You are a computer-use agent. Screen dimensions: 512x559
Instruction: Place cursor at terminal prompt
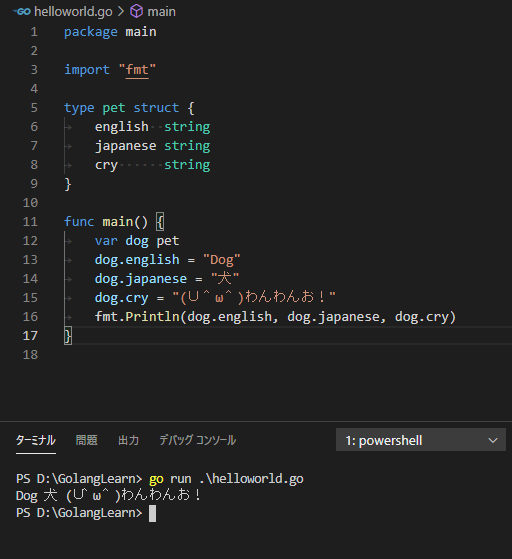click(x=152, y=513)
